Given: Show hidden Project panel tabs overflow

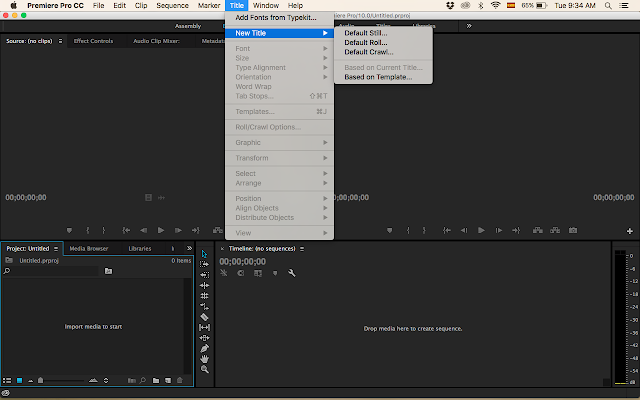Looking at the screenshot, I should point(189,248).
